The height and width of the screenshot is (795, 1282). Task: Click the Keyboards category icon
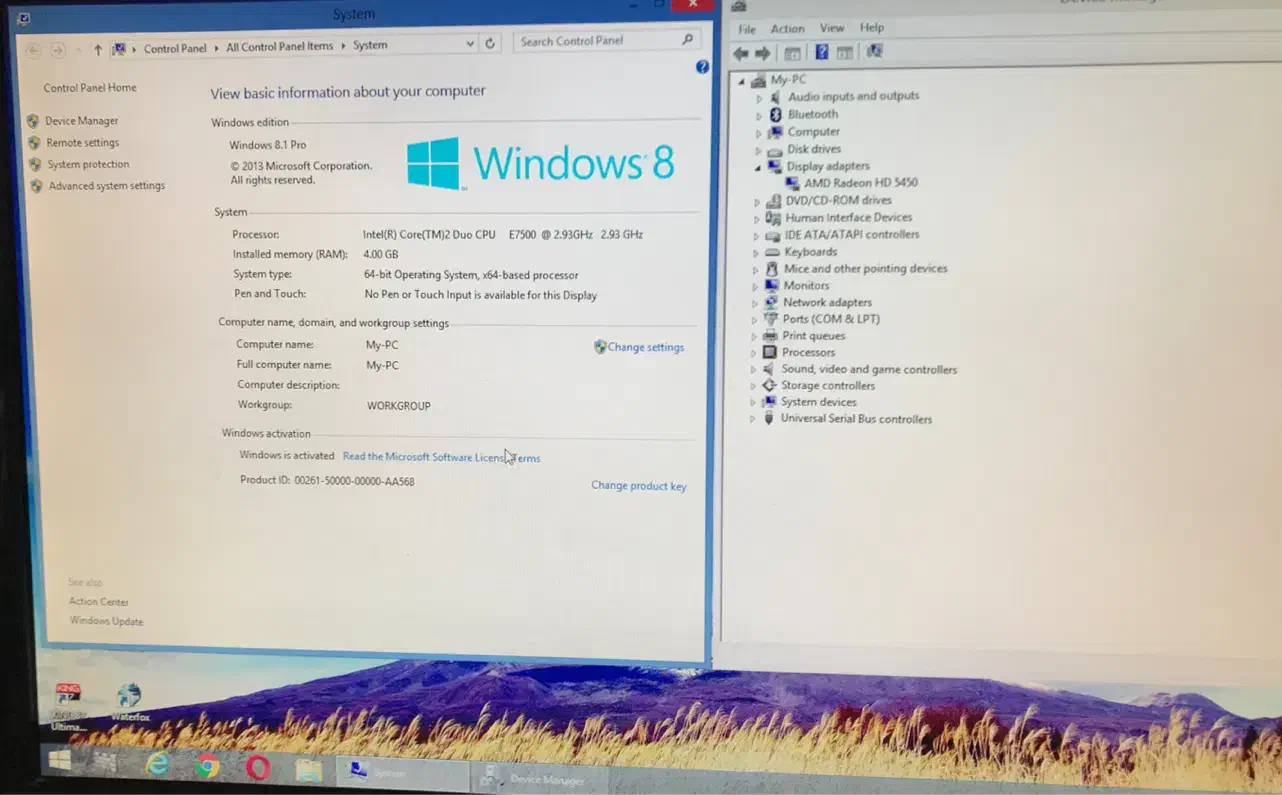pos(772,252)
